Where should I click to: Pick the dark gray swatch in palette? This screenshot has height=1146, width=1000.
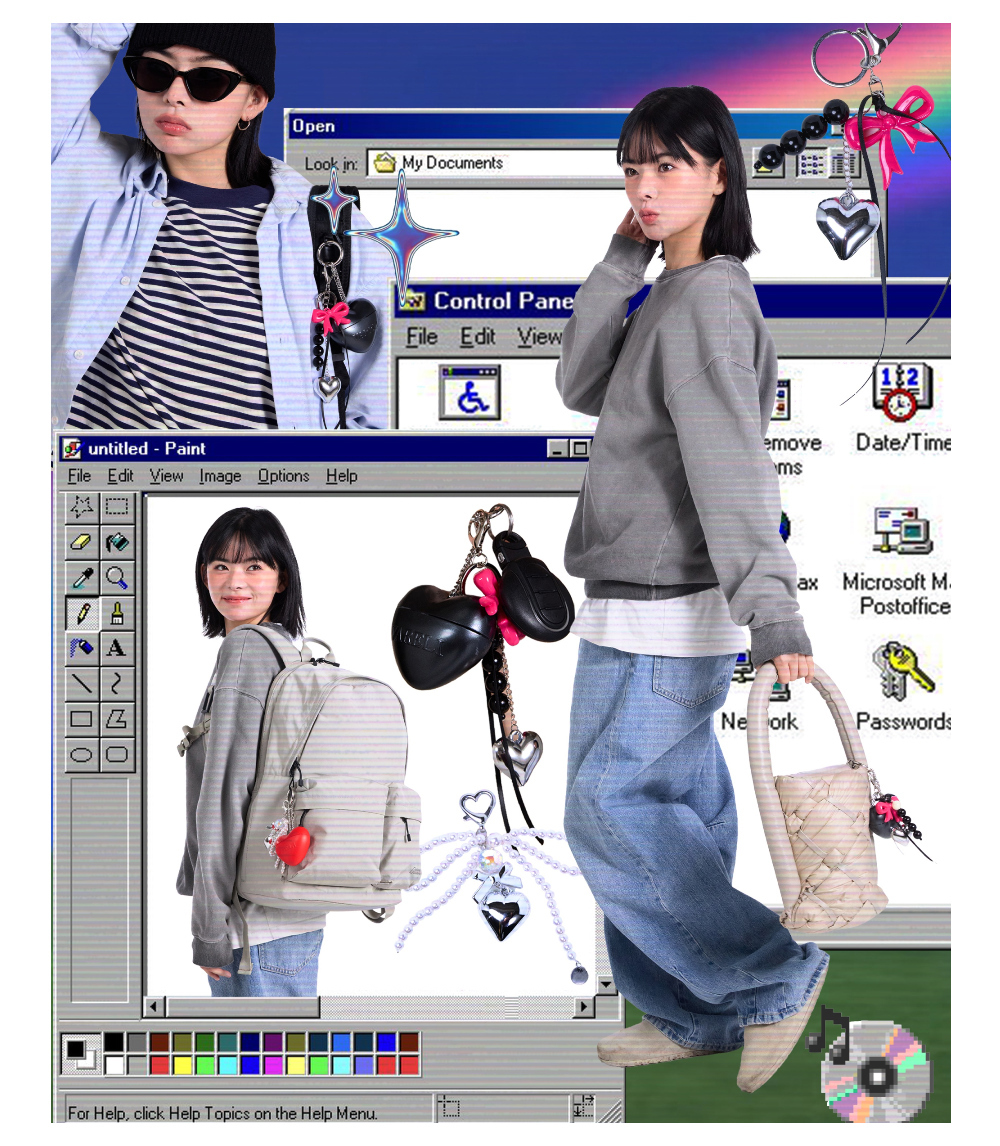click(x=137, y=1042)
